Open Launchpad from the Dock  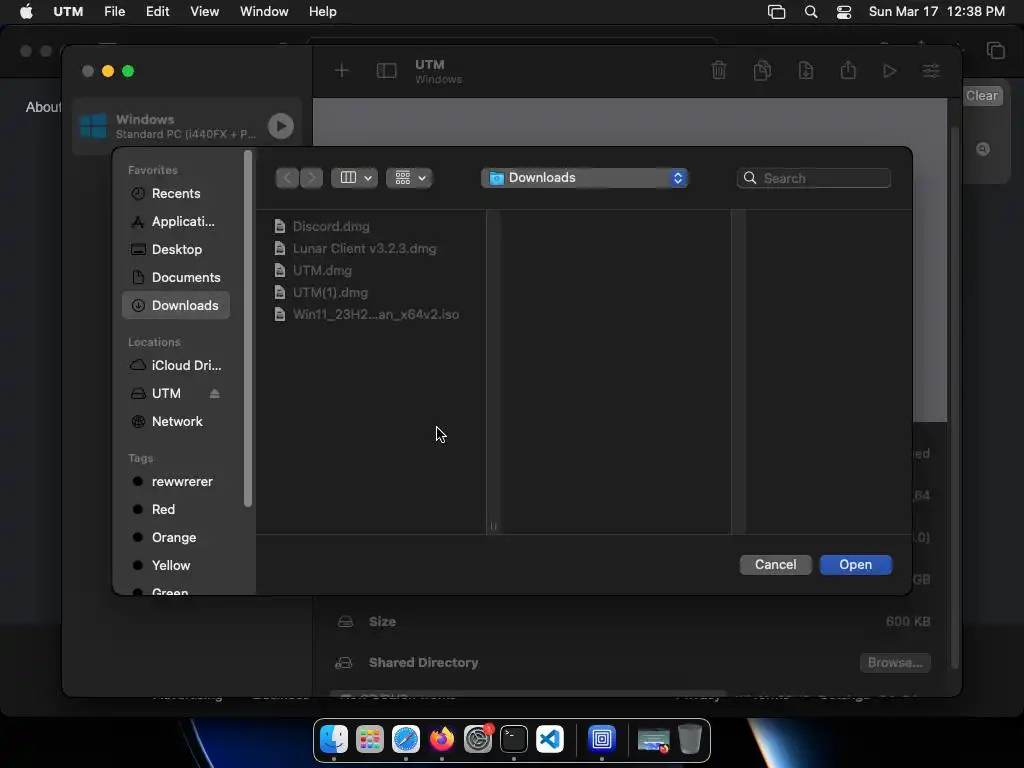click(370, 739)
